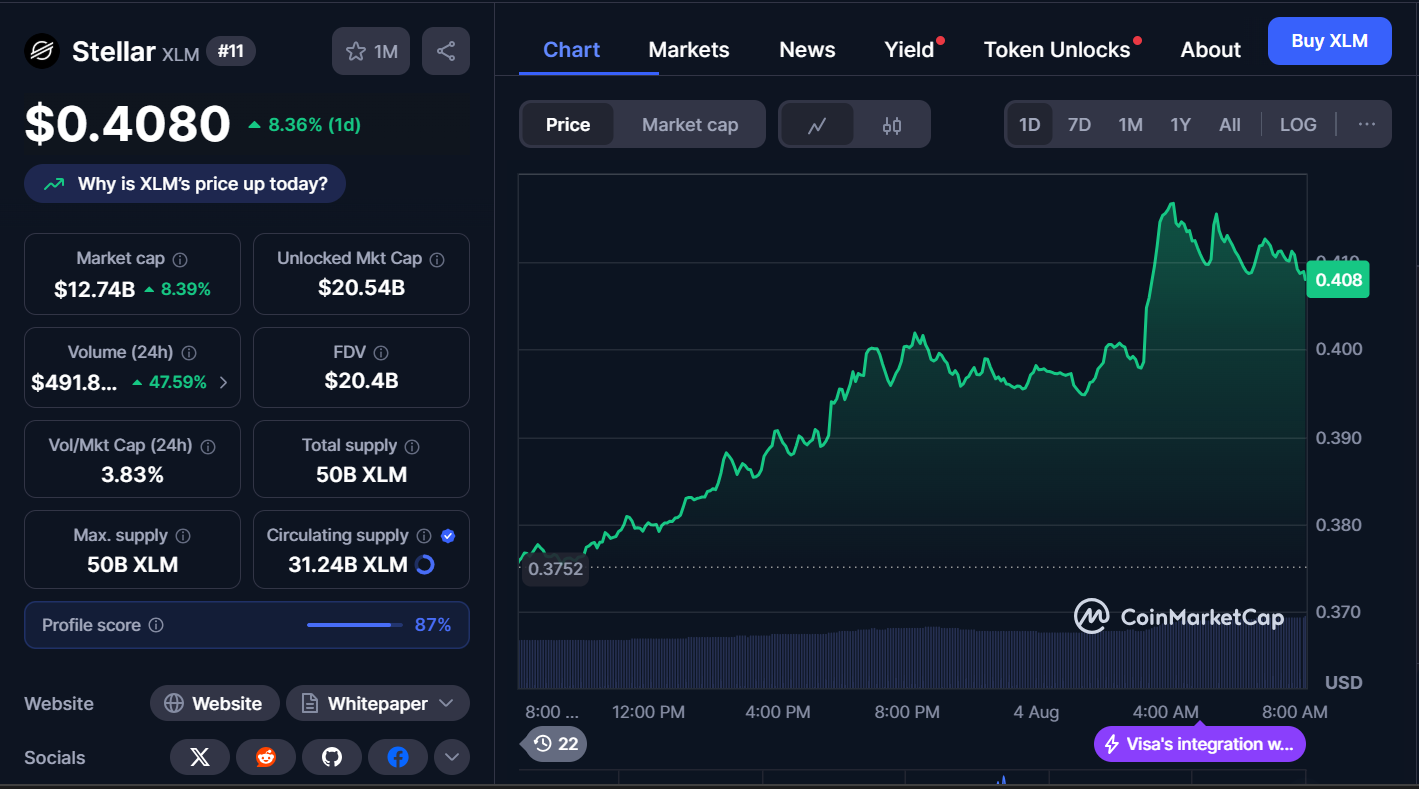Click the Market cap info icon
The width and height of the screenshot is (1419, 789).
tap(180, 259)
